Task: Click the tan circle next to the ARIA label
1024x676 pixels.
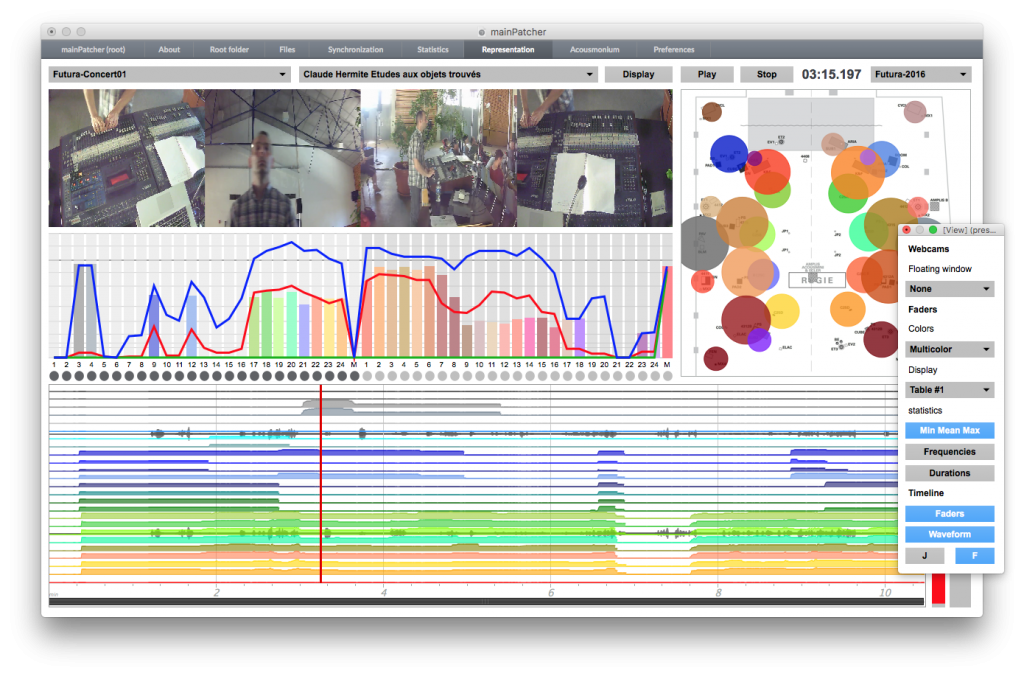Action: point(833,144)
